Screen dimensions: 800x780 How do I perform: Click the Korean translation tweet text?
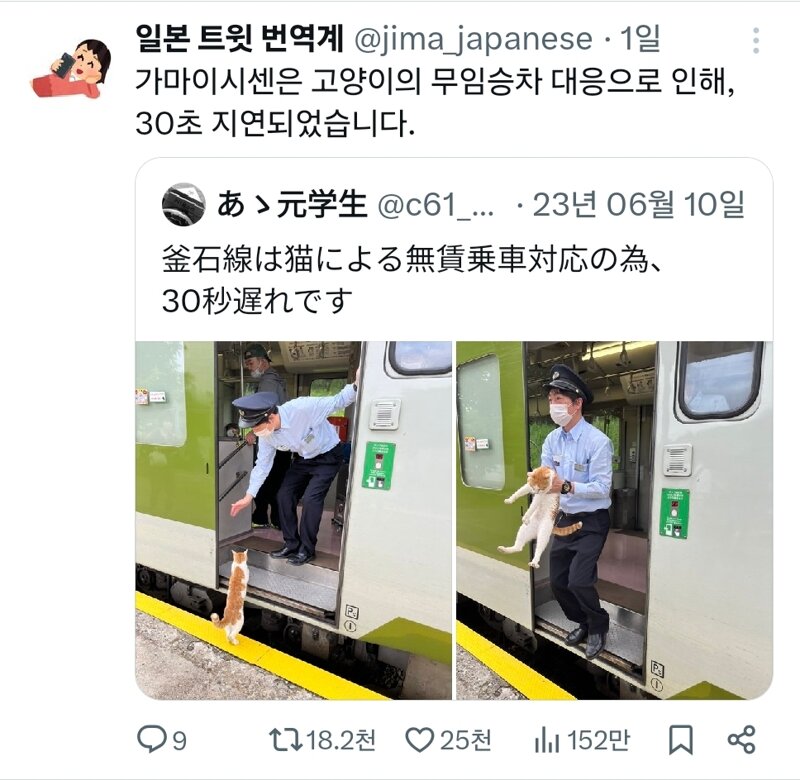tap(435, 102)
